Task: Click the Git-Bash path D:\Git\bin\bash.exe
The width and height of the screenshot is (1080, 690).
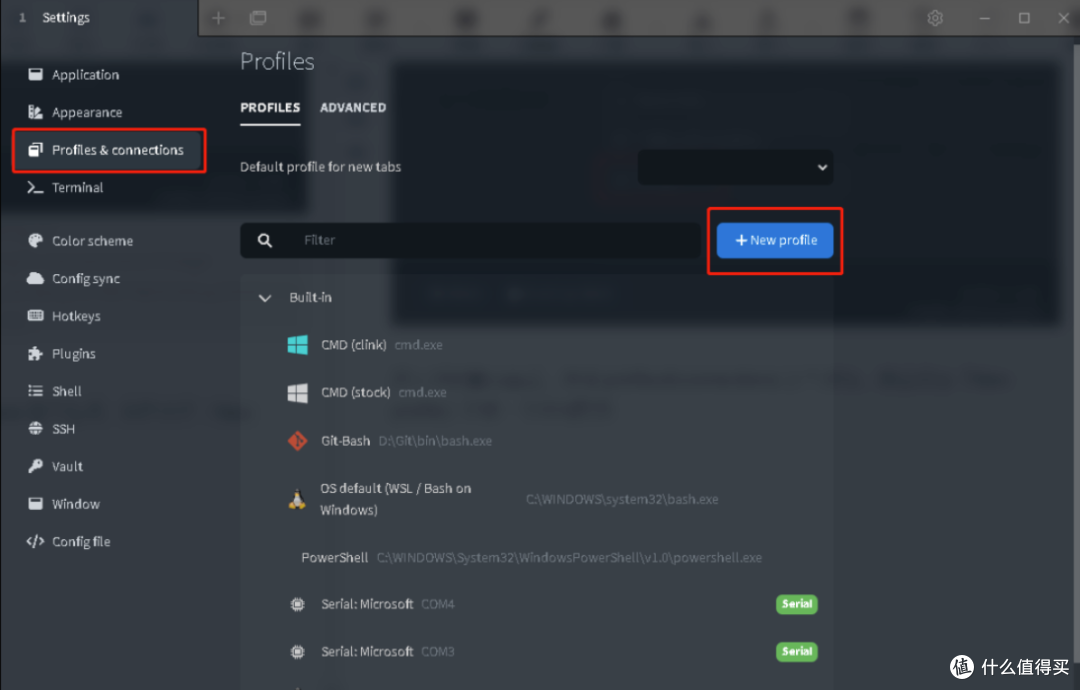Action: pos(435,441)
